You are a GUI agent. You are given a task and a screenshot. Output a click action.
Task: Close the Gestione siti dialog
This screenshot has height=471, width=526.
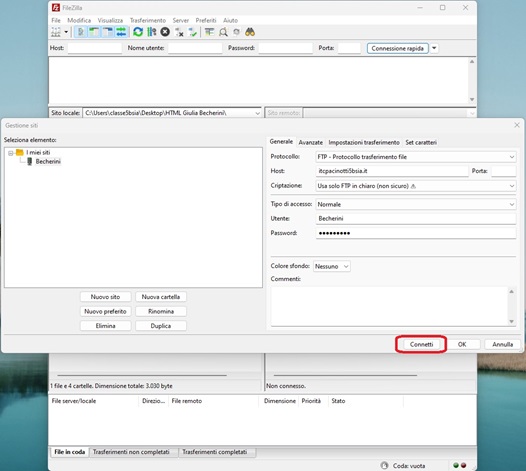[517, 125]
